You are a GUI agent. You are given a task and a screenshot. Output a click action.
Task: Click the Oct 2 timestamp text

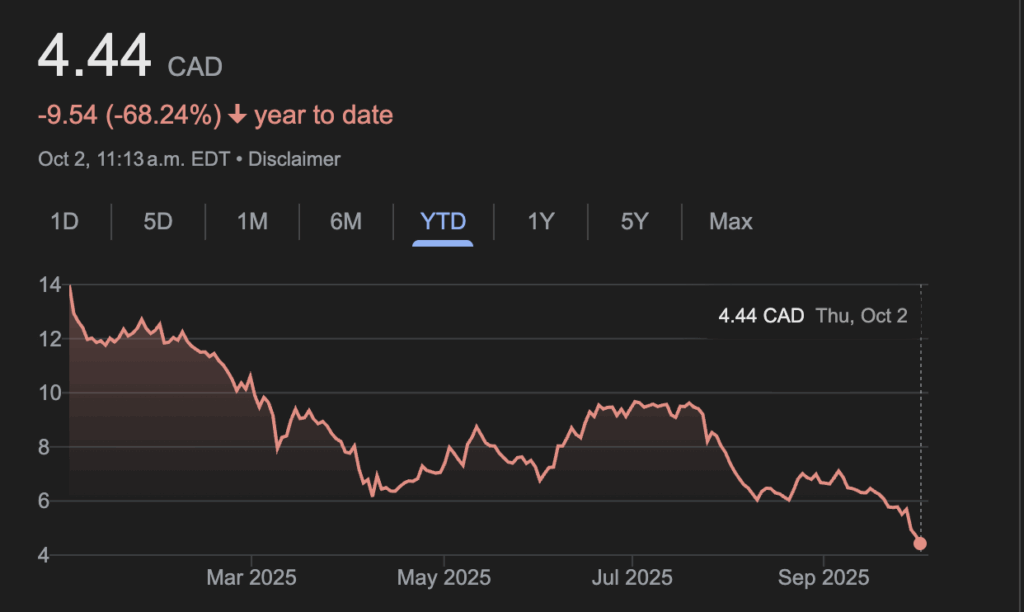coord(134,159)
